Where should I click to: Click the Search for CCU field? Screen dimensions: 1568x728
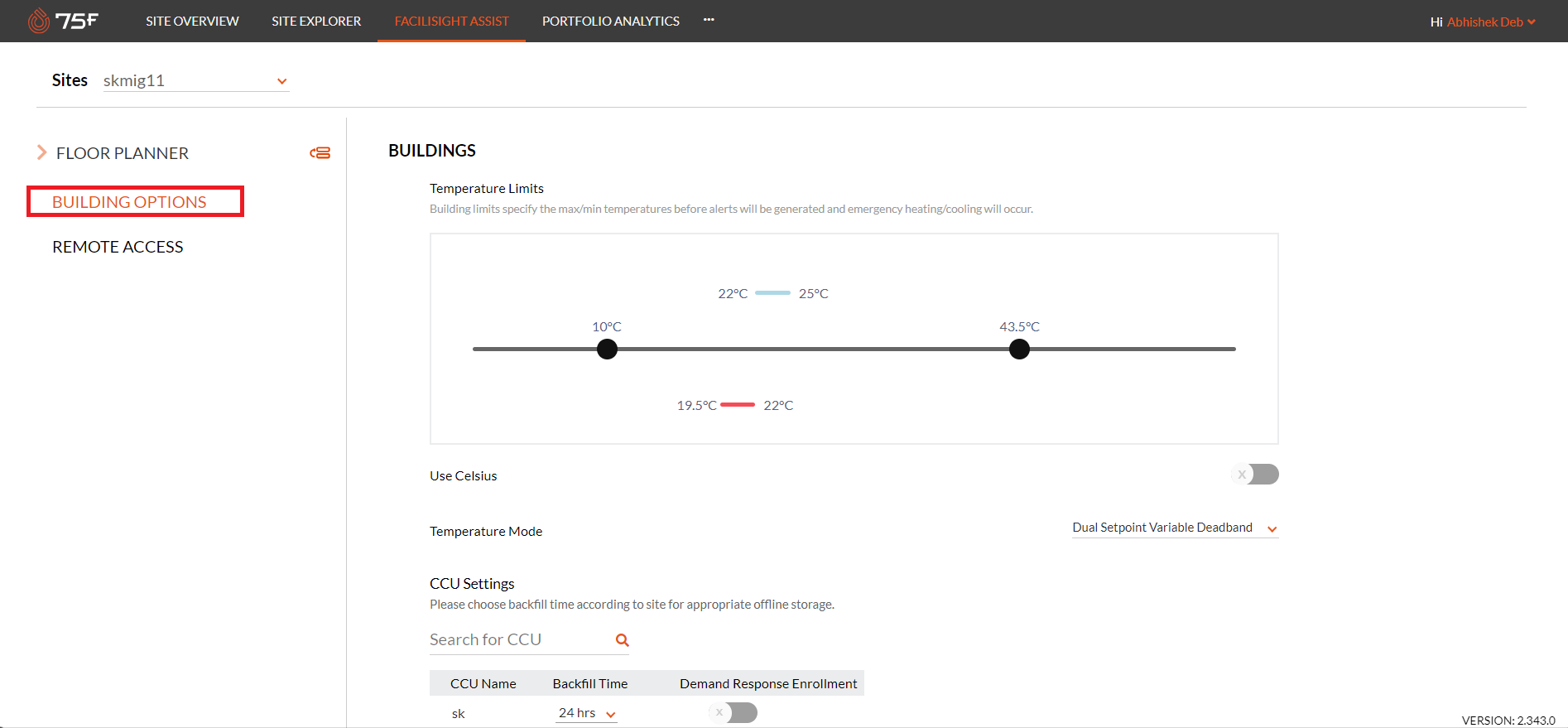tap(517, 640)
